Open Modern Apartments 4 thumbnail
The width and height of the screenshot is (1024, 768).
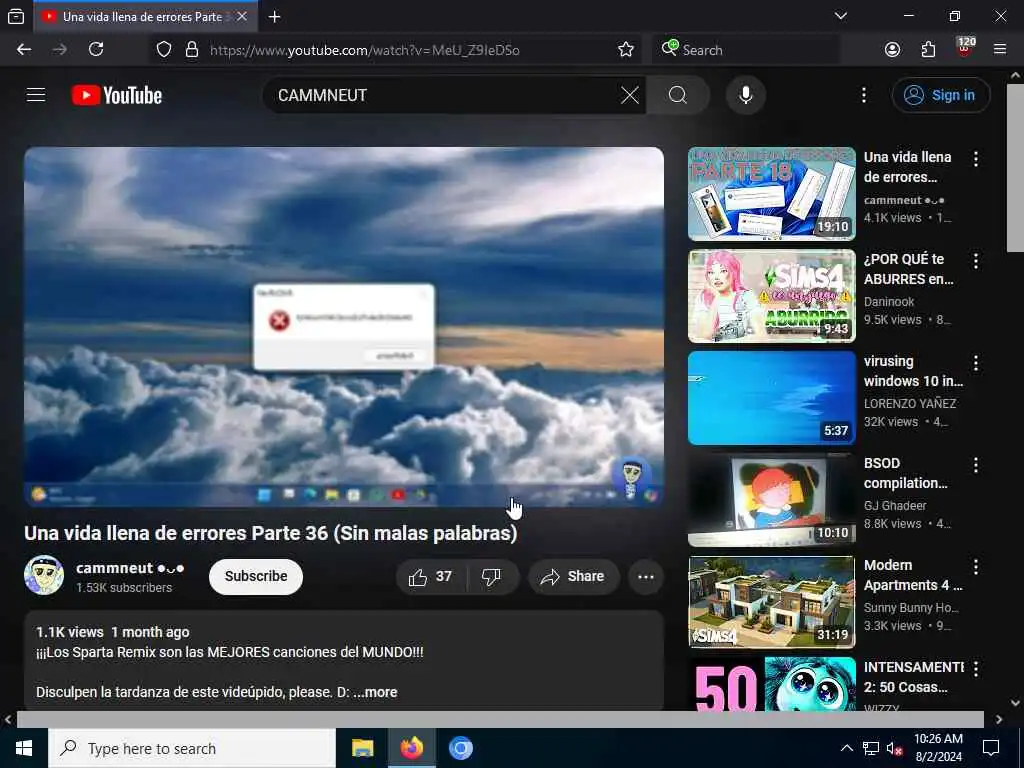[771, 601]
